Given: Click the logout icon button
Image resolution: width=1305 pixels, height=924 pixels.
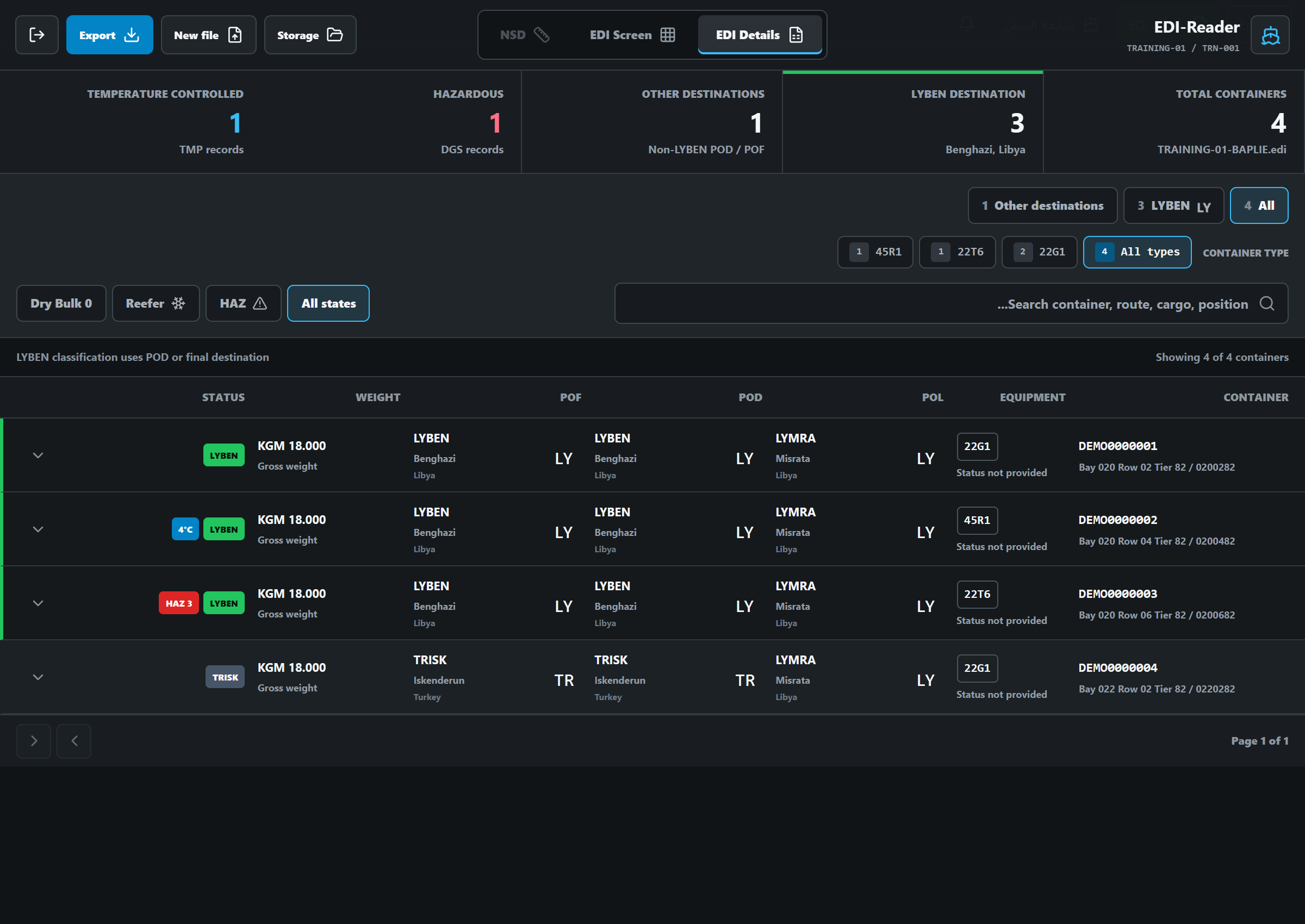Looking at the screenshot, I should pos(37,35).
